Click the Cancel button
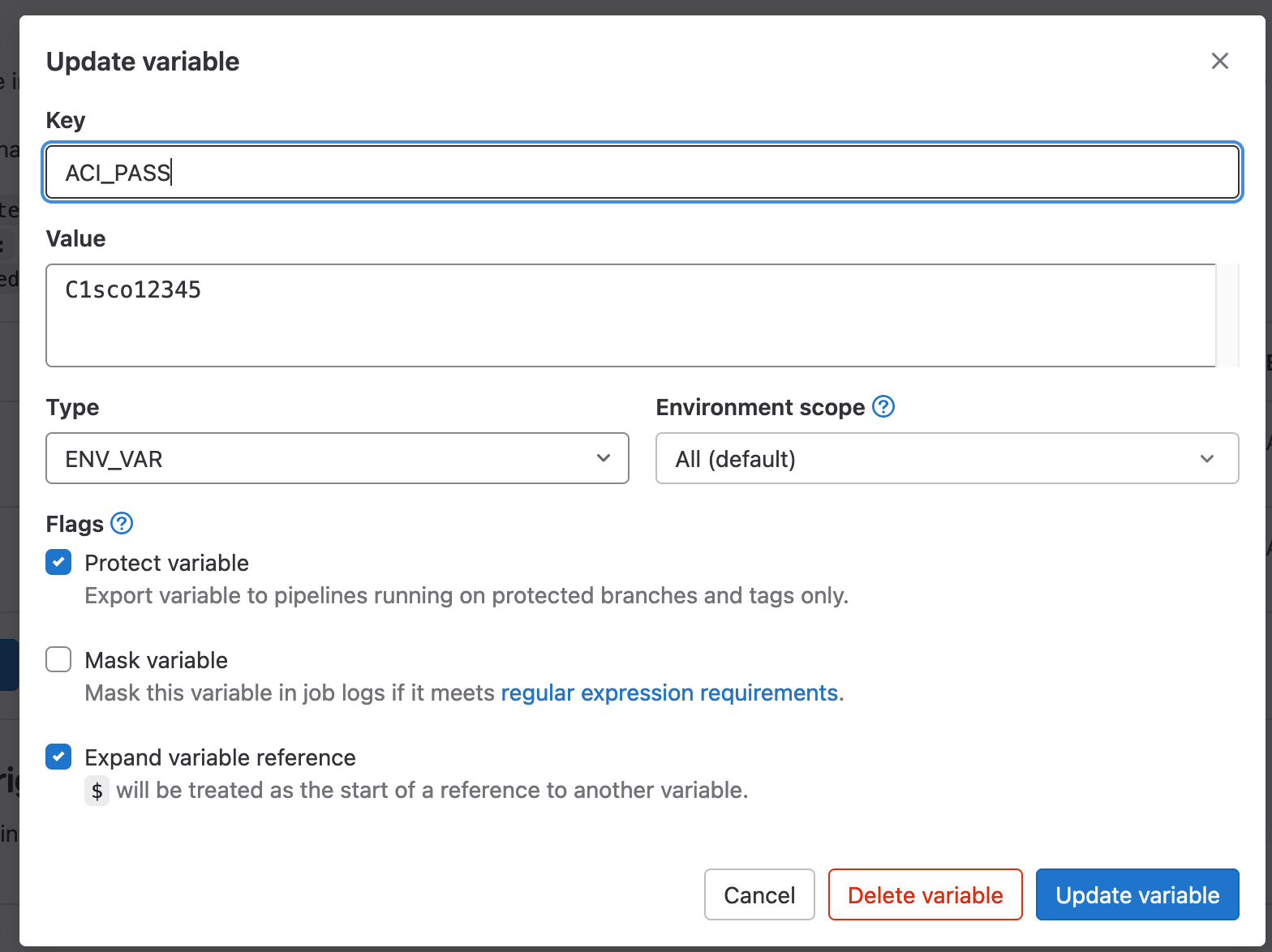 [x=759, y=894]
